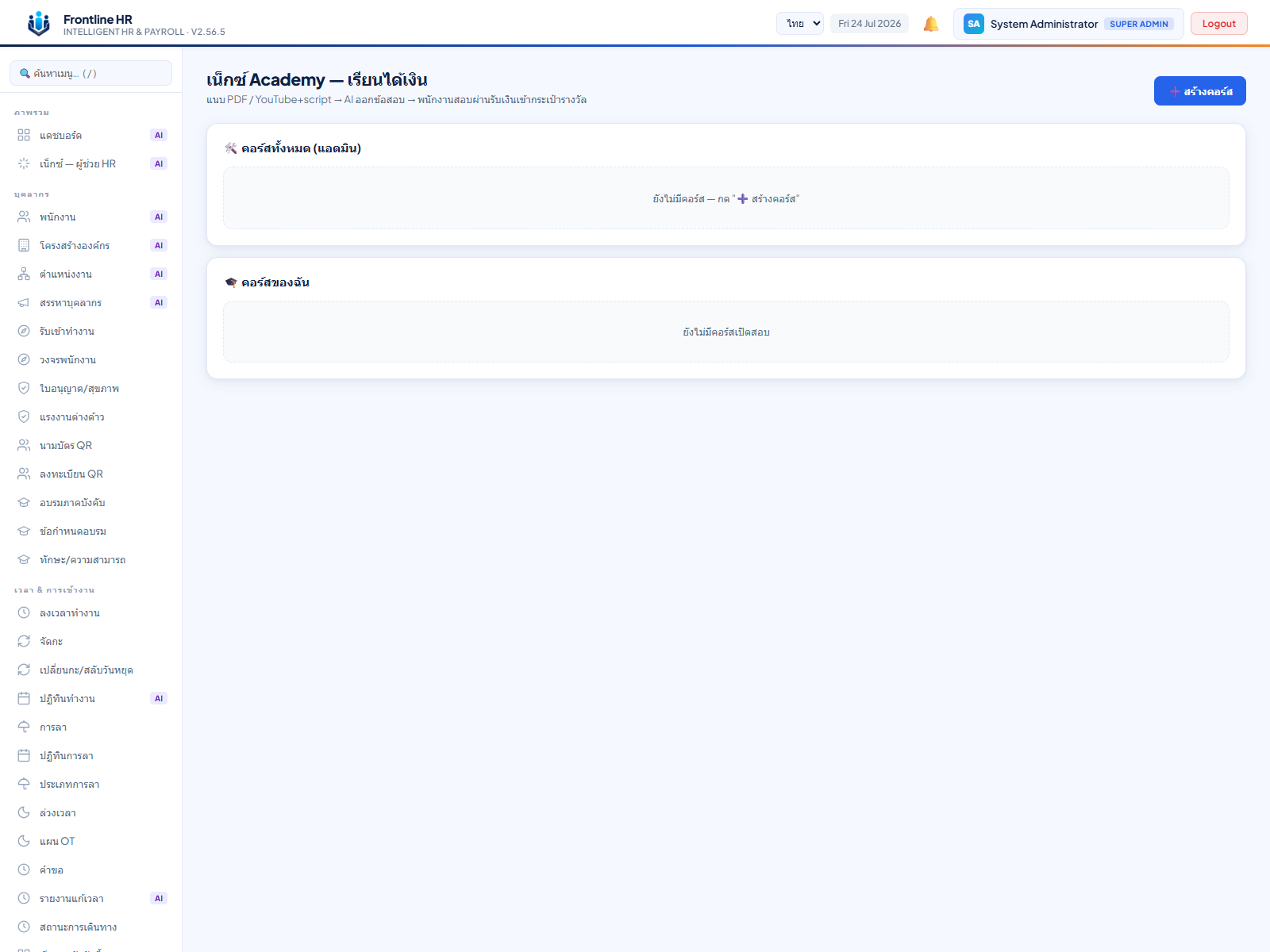Click the Logout button
Screen dimensions: 1270x952
tap(1219, 24)
